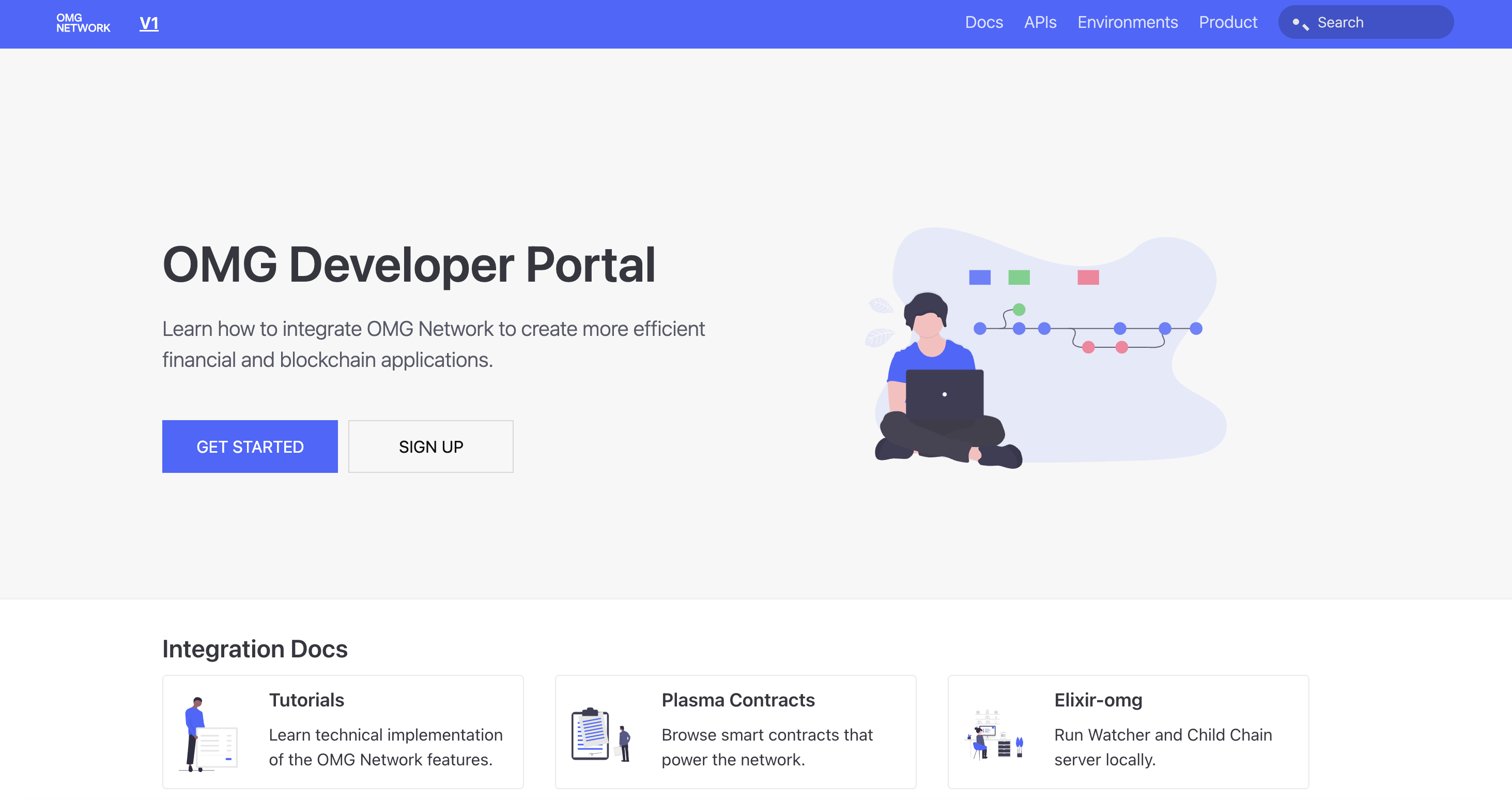Open Environments in the top navigation
Viewport: 1512px width, 800px height.
1128,22
